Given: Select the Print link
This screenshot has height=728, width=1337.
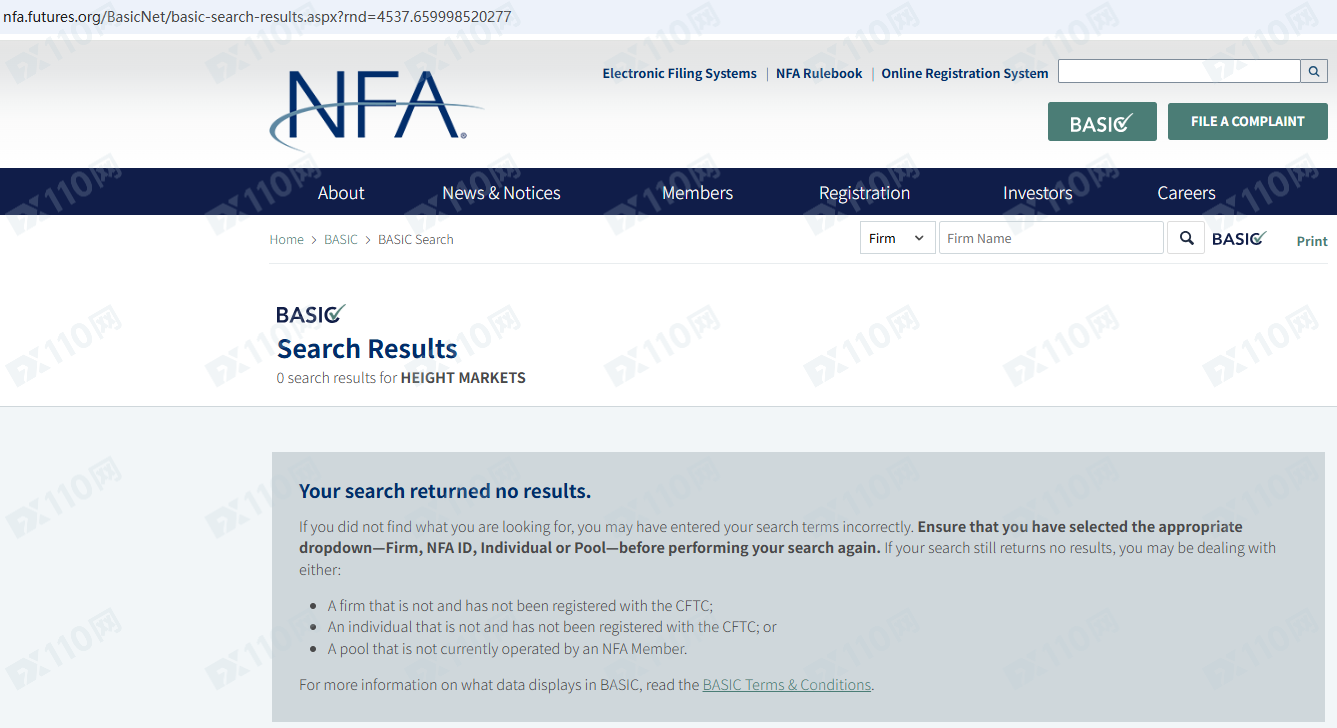Looking at the screenshot, I should (x=1312, y=241).
